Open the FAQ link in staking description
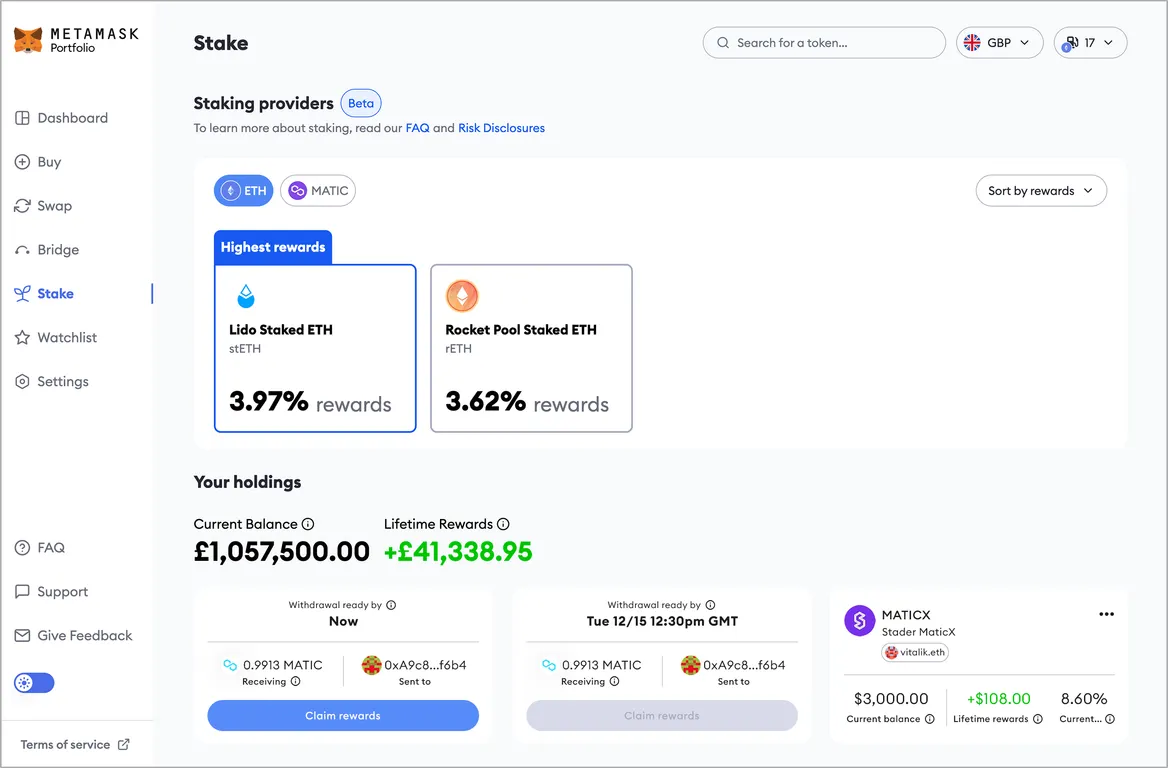 (417, 128)
